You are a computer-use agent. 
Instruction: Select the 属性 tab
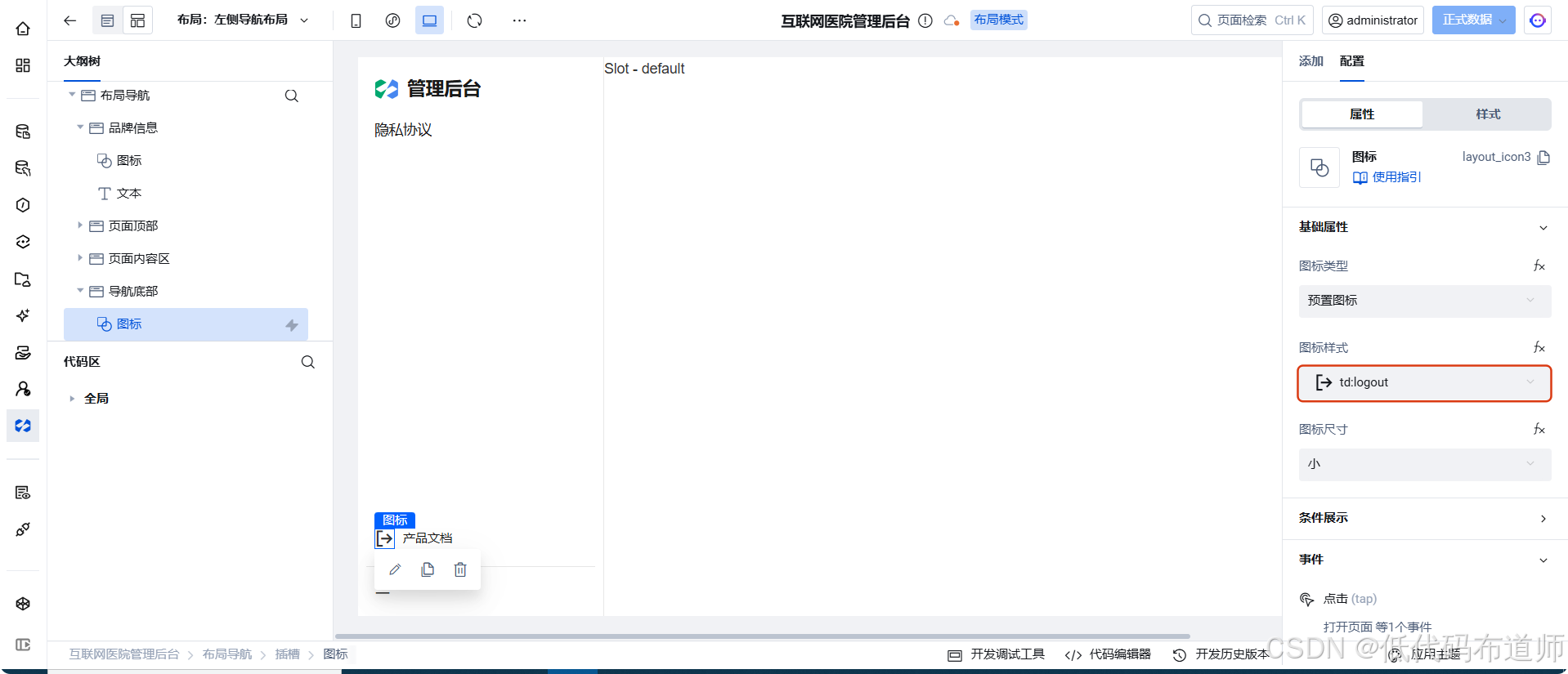tap(1362, 114)
